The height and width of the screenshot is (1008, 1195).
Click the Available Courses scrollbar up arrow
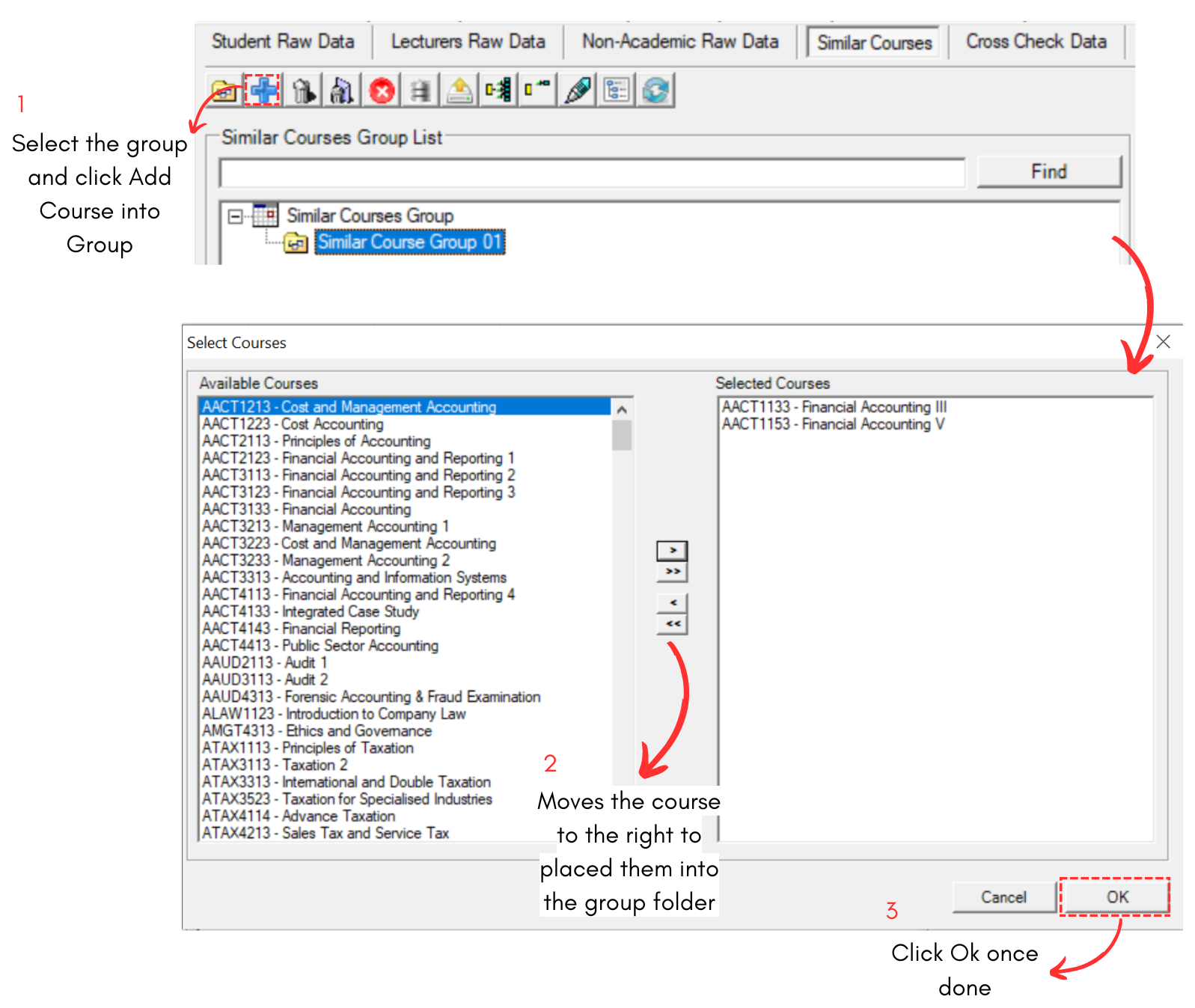[621, 409]
